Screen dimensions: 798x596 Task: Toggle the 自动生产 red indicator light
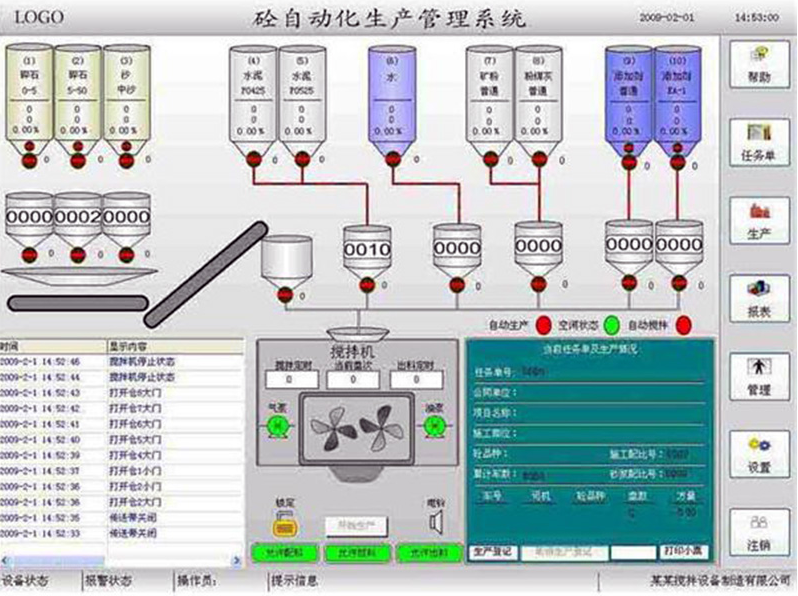point(544,324)
